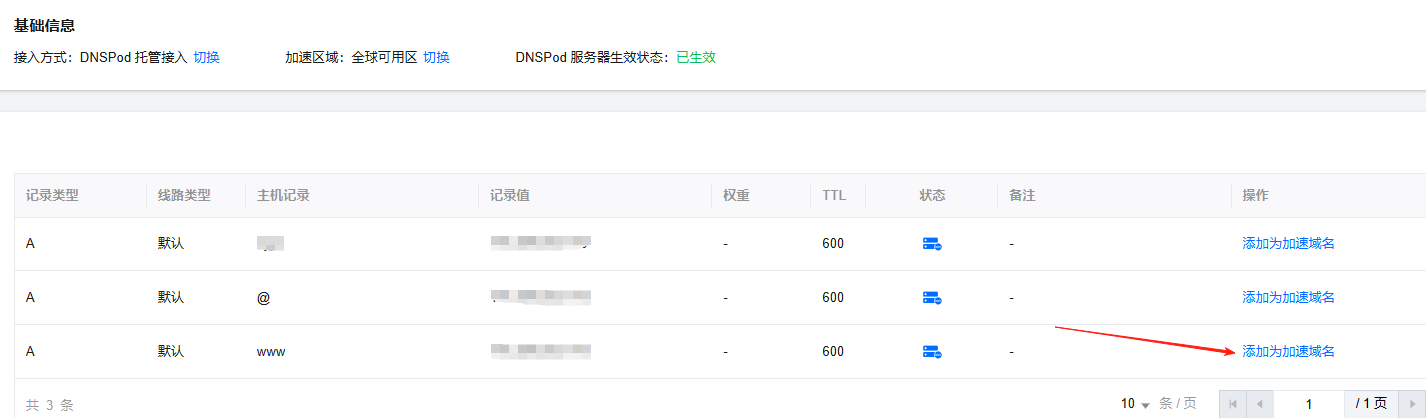The width and height of the screenshot is (1426, 418).
Task: Click the status icon in the first record row
Action: tap(932, 244)
